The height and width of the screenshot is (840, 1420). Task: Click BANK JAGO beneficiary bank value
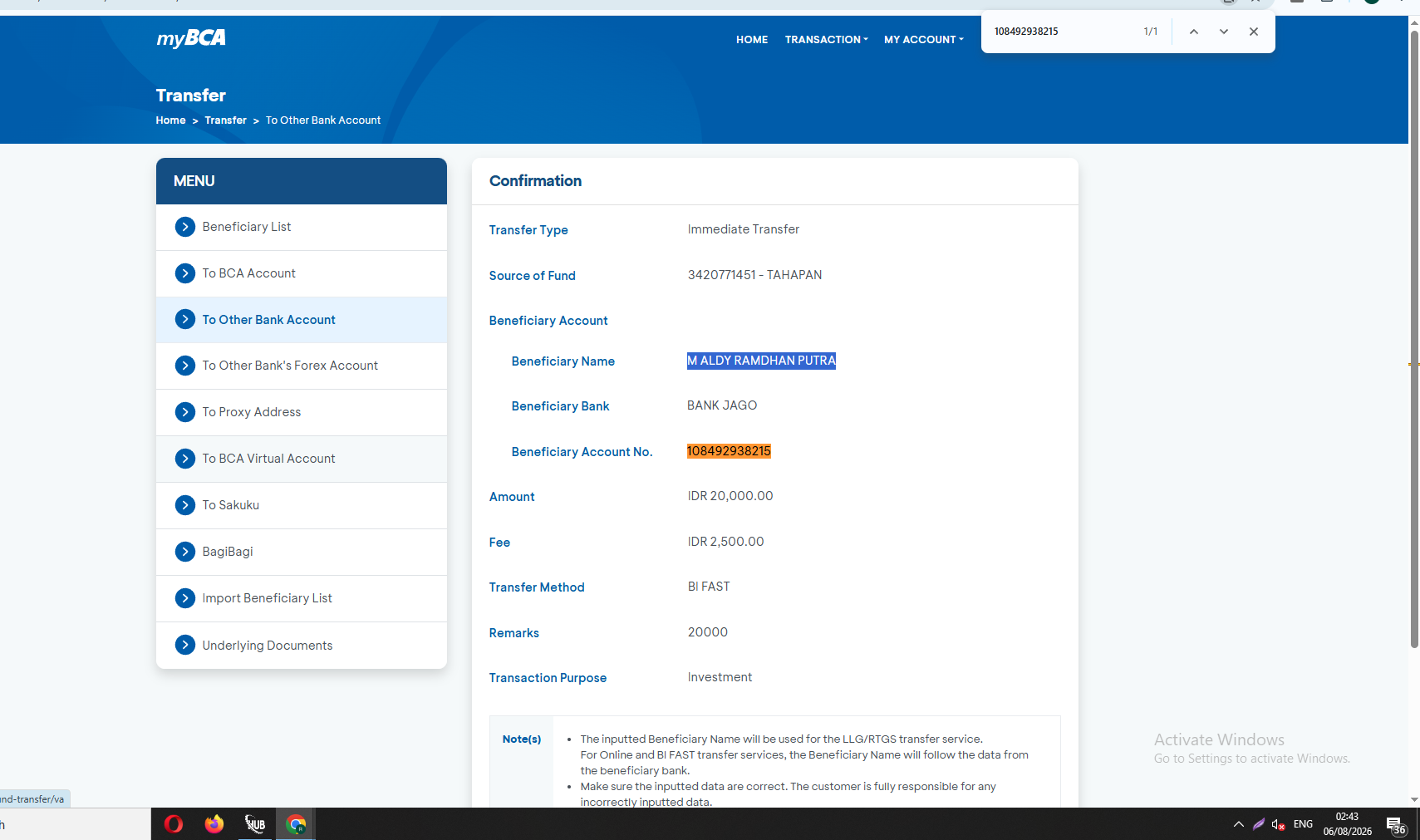click(x=722, y=405)
